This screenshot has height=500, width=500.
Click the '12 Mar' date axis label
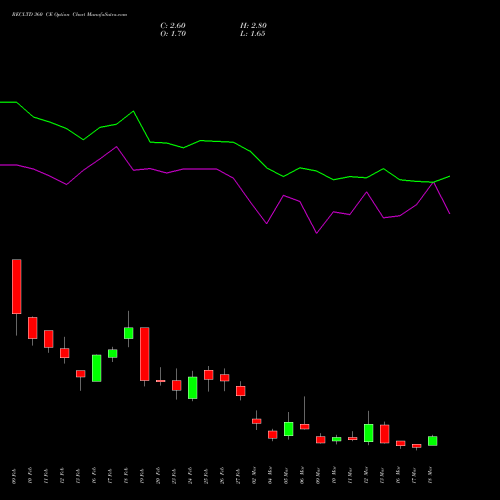366,476
